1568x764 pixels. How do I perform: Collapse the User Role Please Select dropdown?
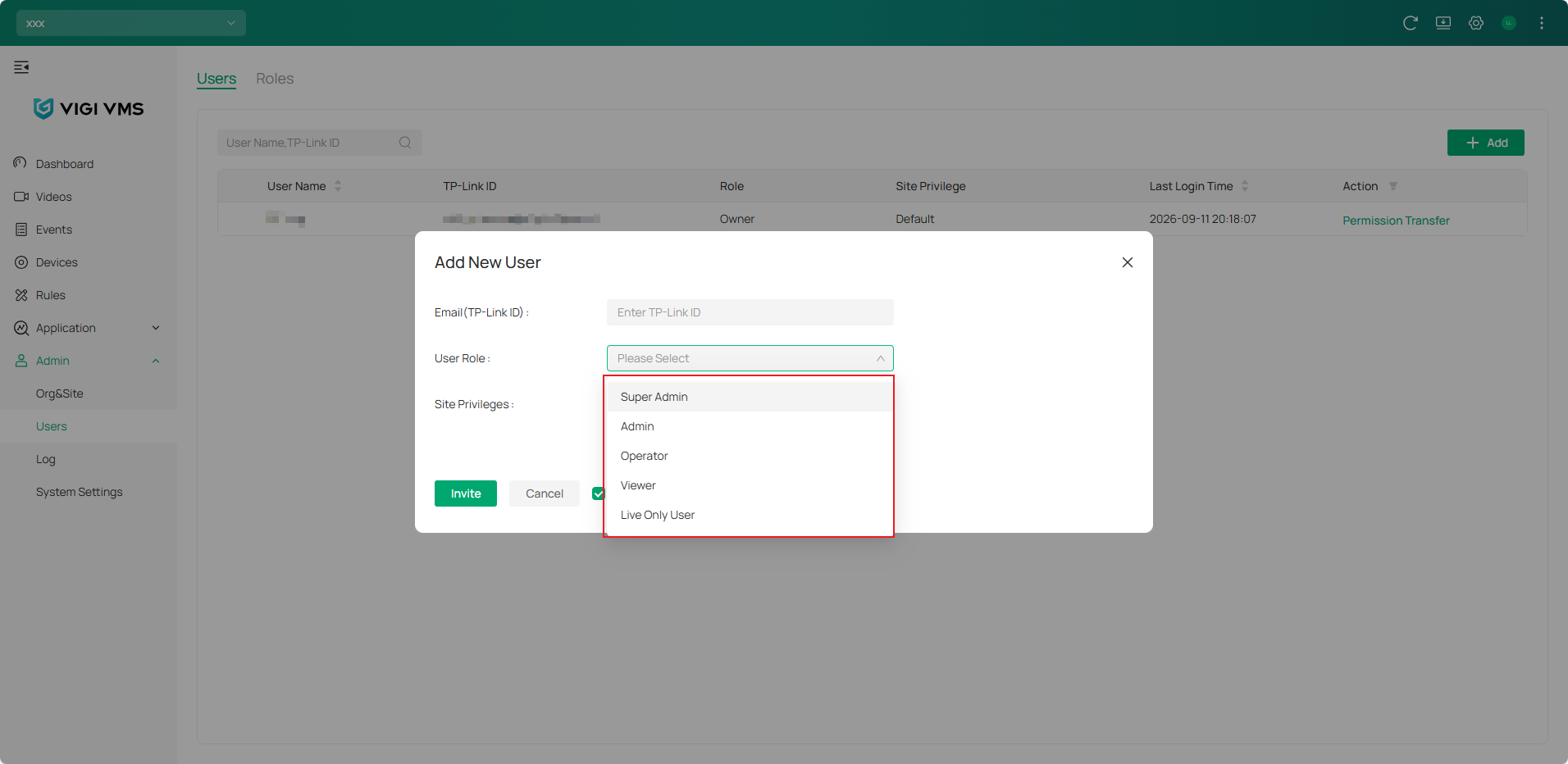click(750, 358)
